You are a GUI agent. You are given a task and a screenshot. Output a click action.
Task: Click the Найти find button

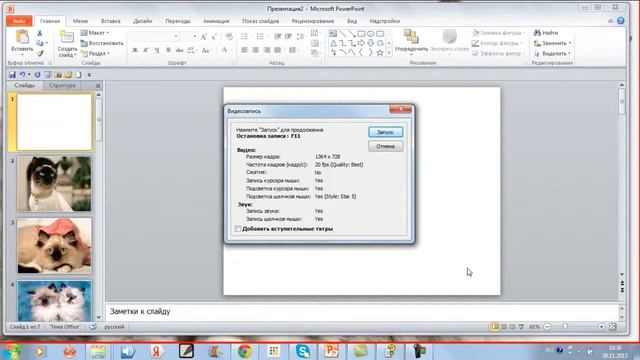[546, 33]
